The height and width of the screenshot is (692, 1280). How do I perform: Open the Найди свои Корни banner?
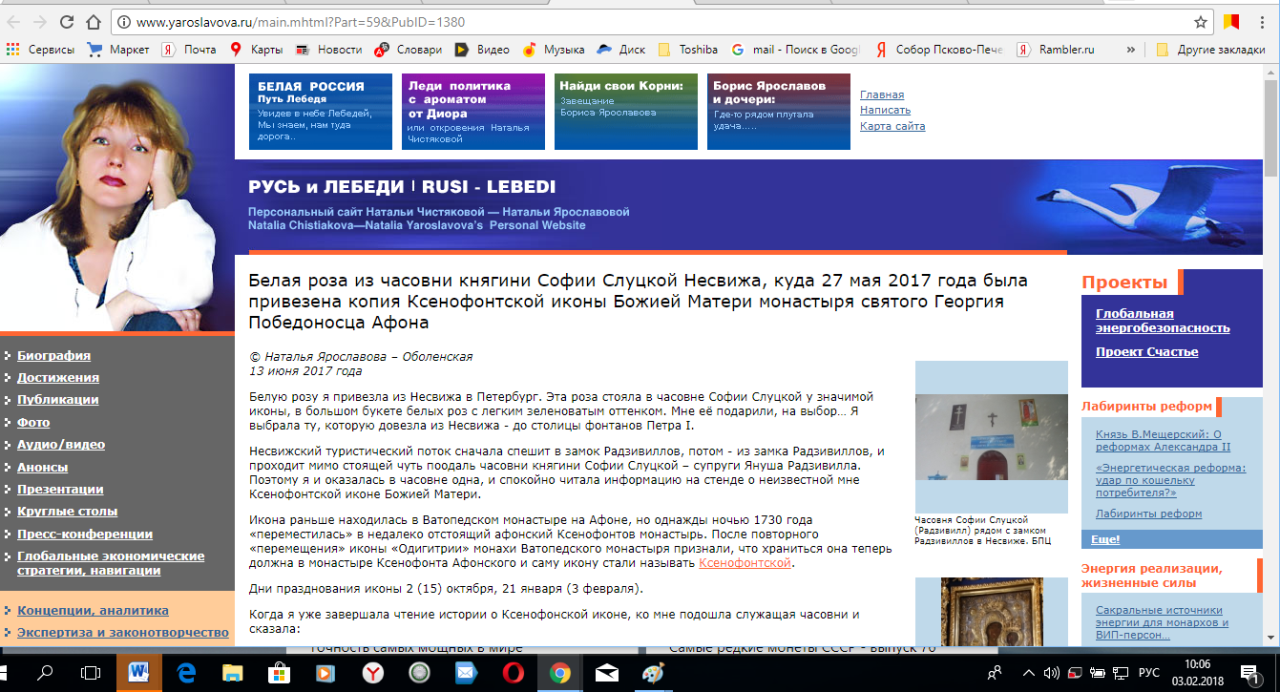[626, 112]
